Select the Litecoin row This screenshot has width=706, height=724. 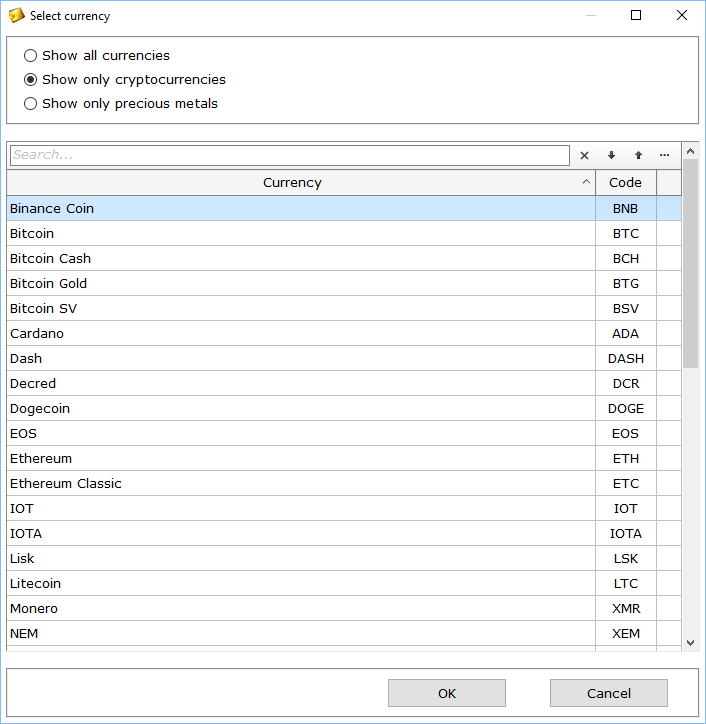click(344, 583)
